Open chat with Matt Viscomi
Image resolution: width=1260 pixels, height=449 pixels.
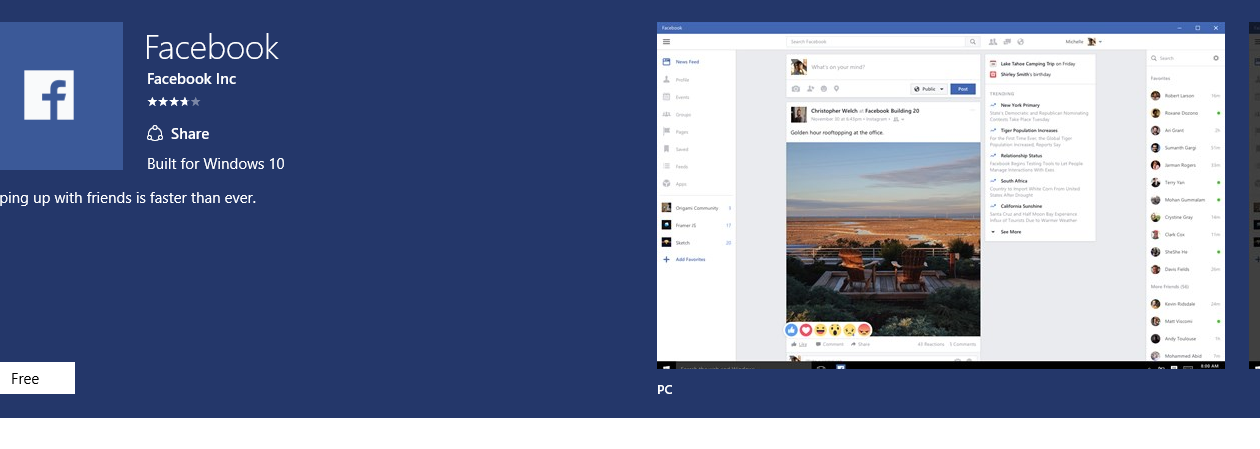coord(1186,321)
